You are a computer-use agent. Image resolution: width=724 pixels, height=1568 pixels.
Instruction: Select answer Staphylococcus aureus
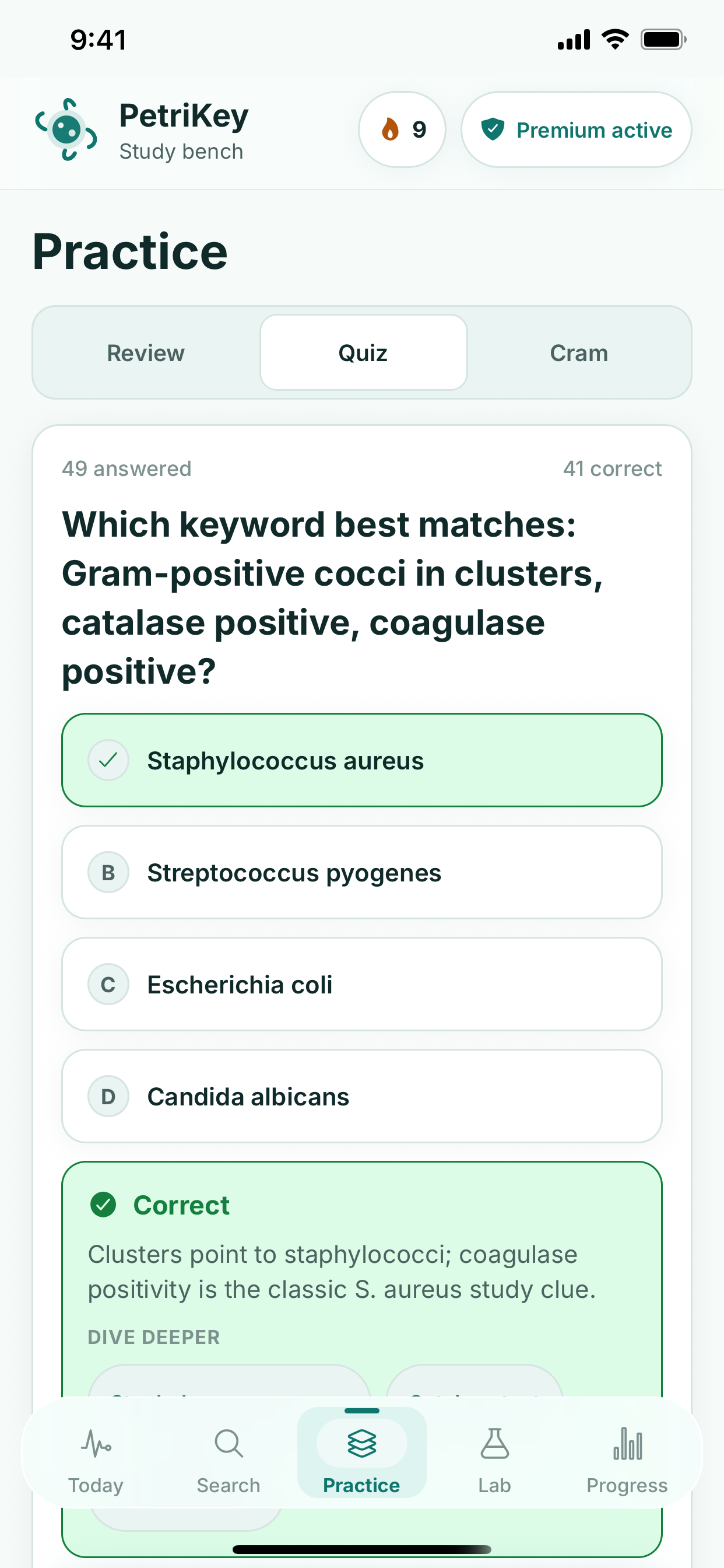362,760
